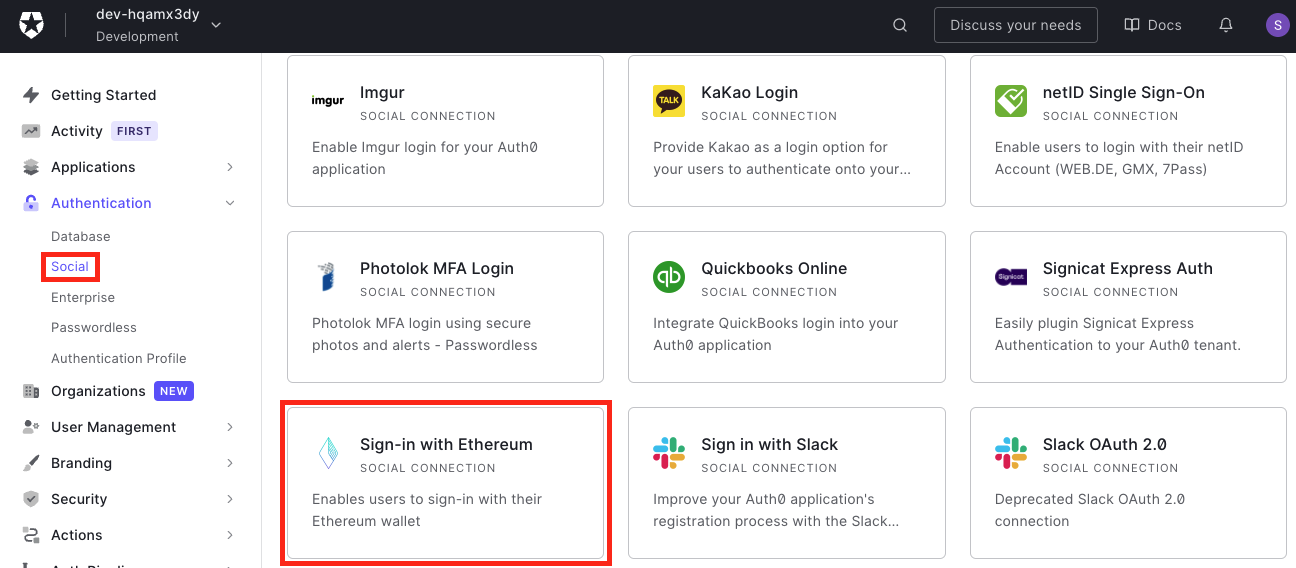Click the Sign in with Slack logo
1296x568 pixels.
[x=669, y=453]
